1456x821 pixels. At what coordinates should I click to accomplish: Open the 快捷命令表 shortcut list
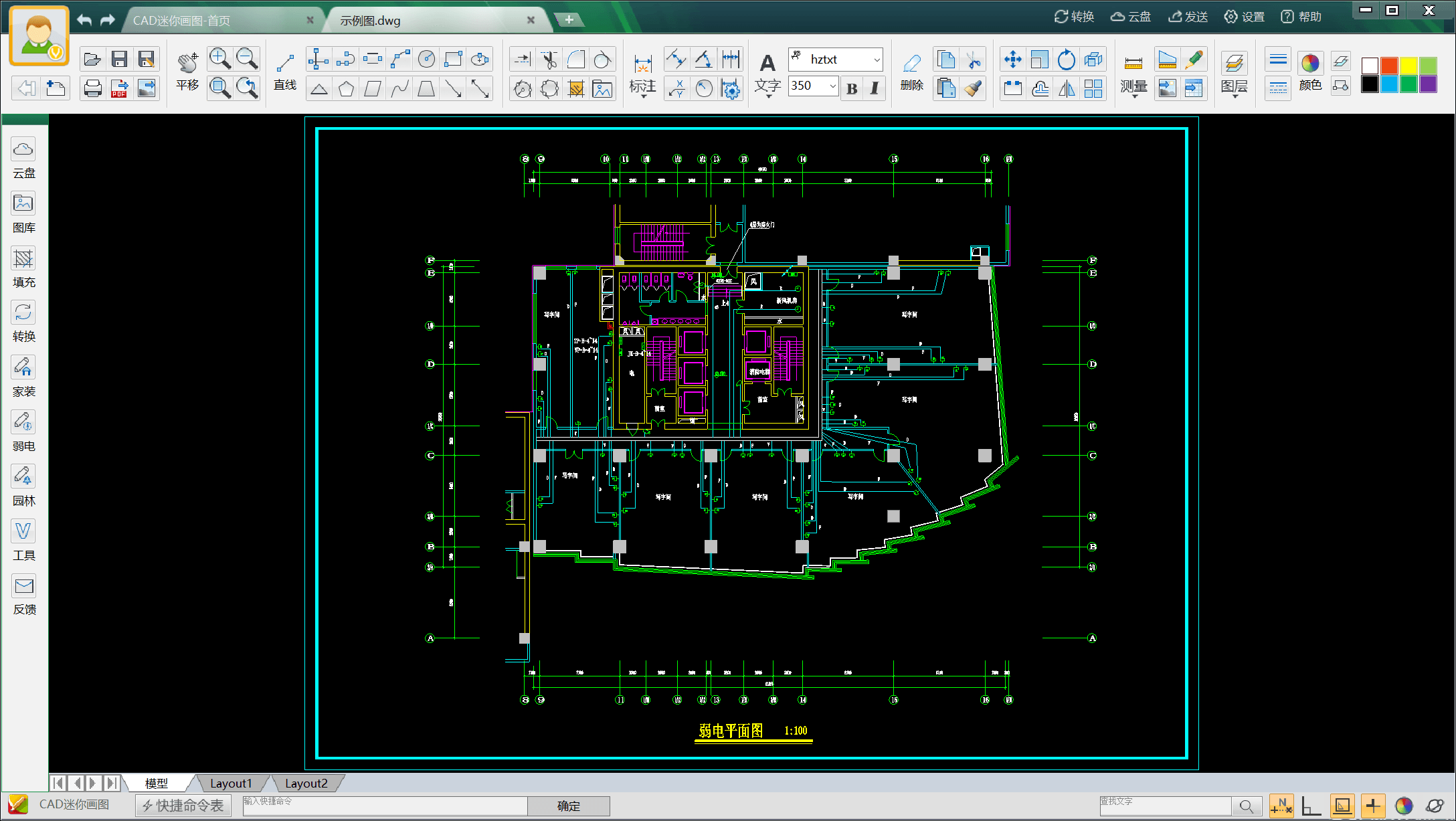pos(183,806)
